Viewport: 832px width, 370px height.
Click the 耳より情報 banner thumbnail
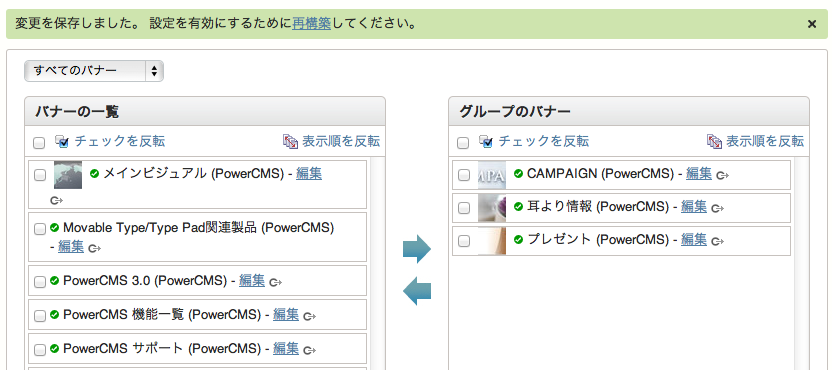(492, 208)
